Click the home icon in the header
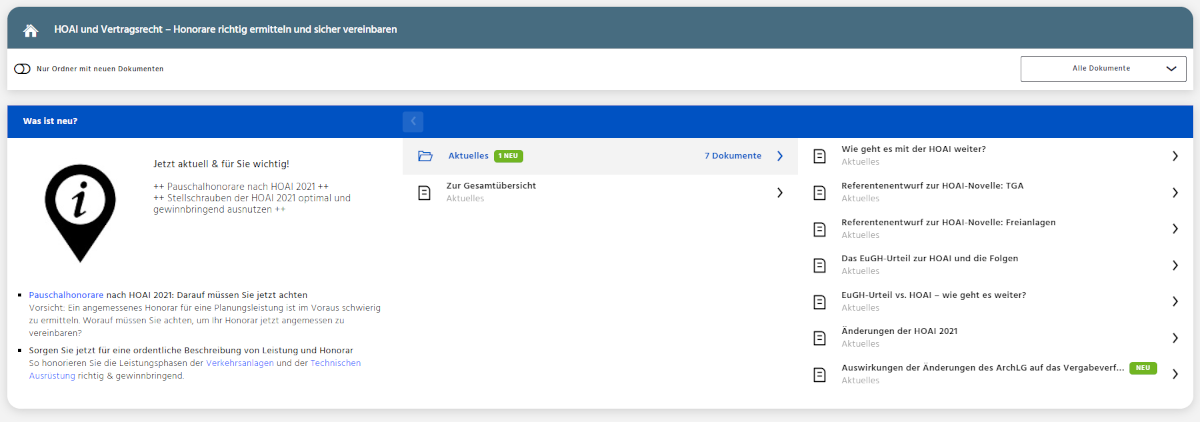 coord(31,30)
